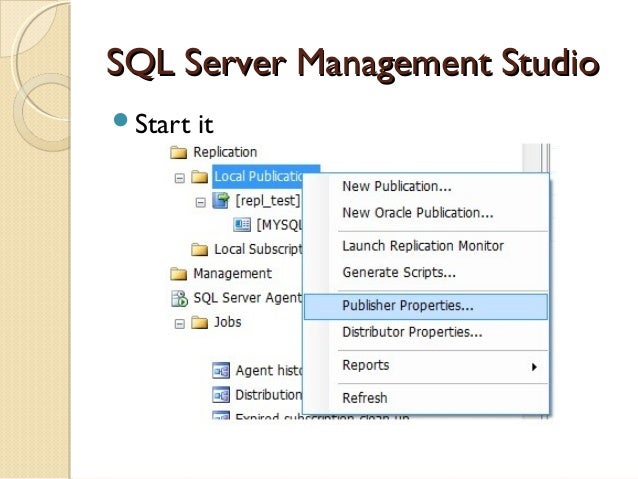This screenshot has width=638, height=479.
Task: Click the Distribution job icon
Action: [221, 395]
